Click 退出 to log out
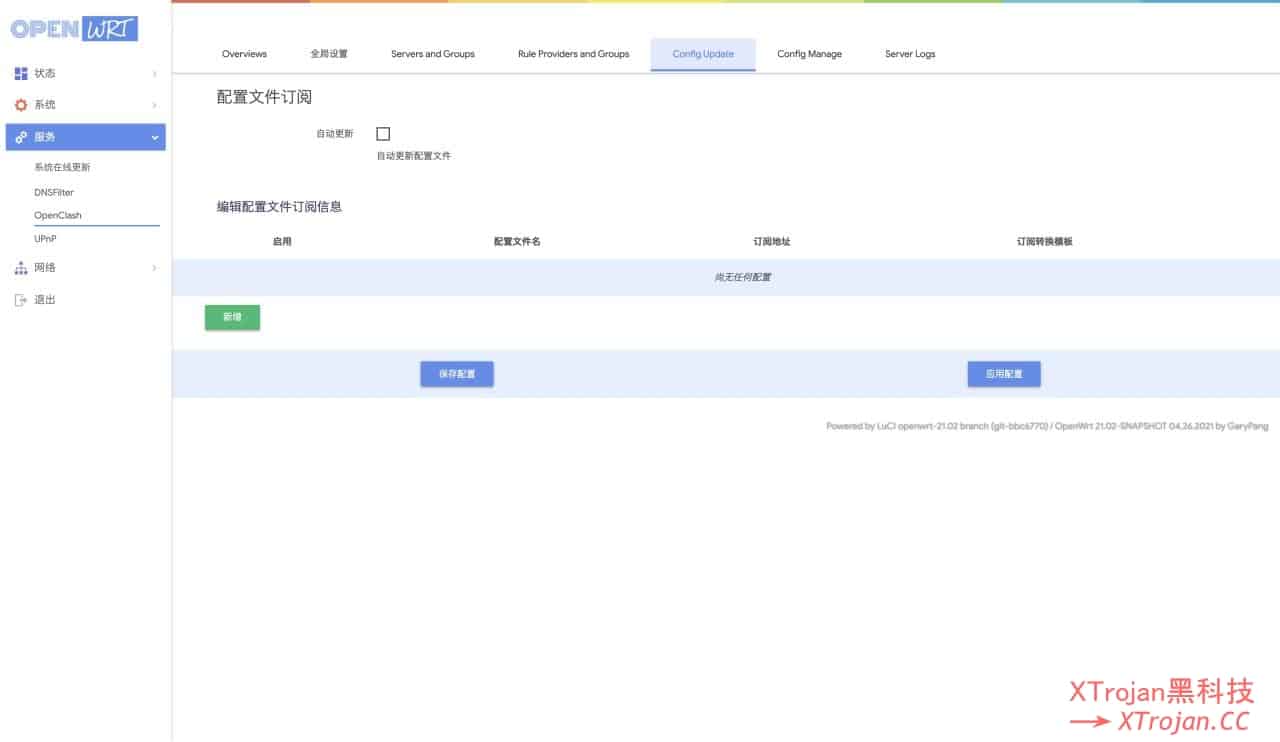Viewport: 1280px width, 742px height. pyautogui.click(x=45, y=300)
